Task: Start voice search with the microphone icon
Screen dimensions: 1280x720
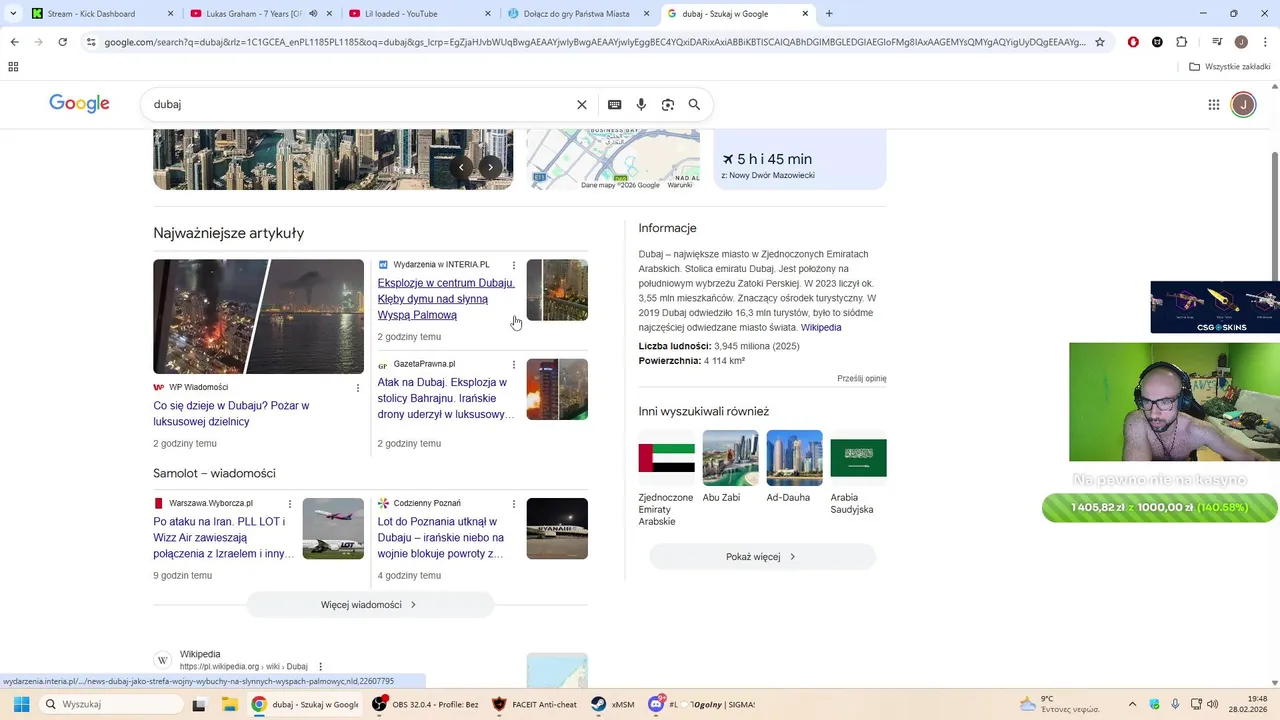Action: coord(641,105)
